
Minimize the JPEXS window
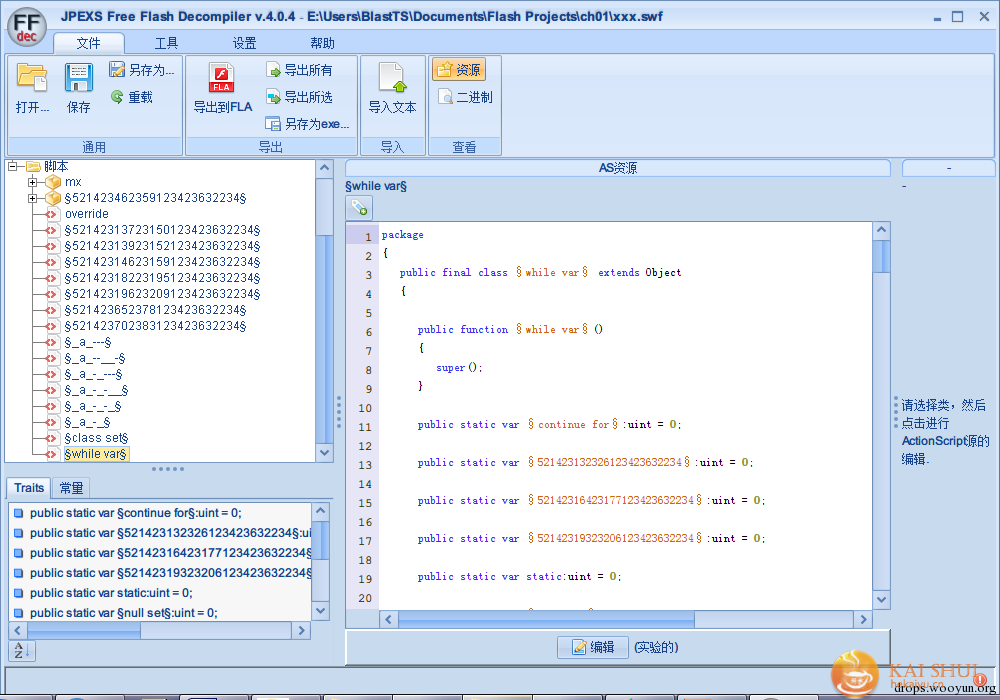click(x=937, y=18)
